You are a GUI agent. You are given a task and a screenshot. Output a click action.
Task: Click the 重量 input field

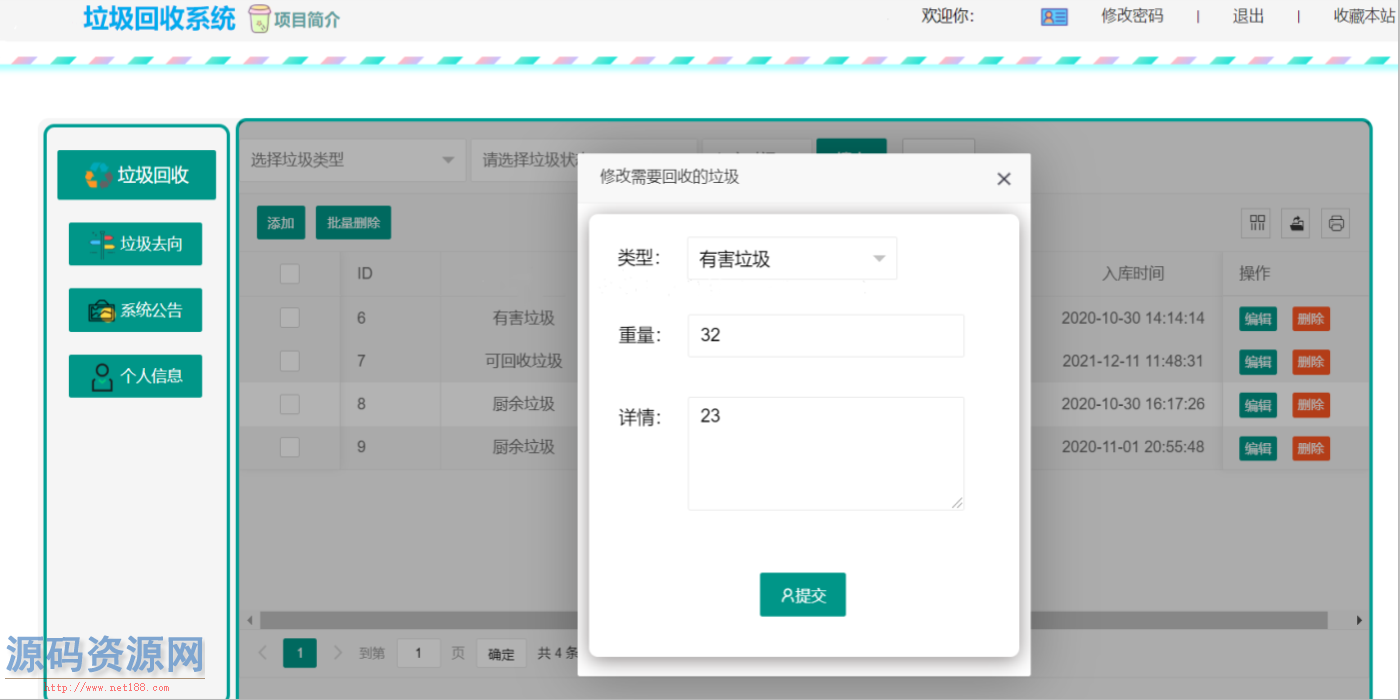pyautogui.click(x=825, y=336)
